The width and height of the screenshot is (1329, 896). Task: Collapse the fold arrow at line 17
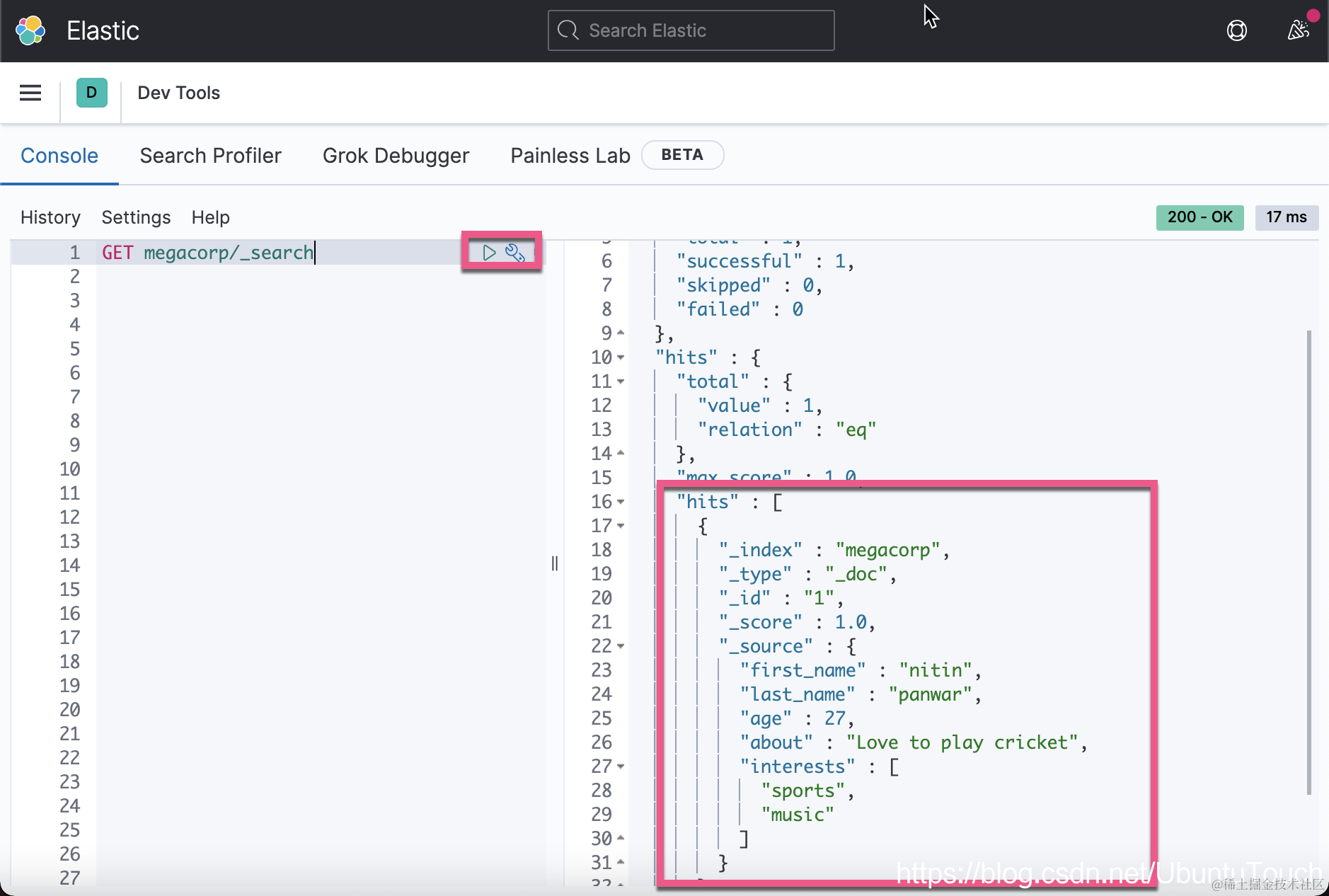tap(621, 526)
